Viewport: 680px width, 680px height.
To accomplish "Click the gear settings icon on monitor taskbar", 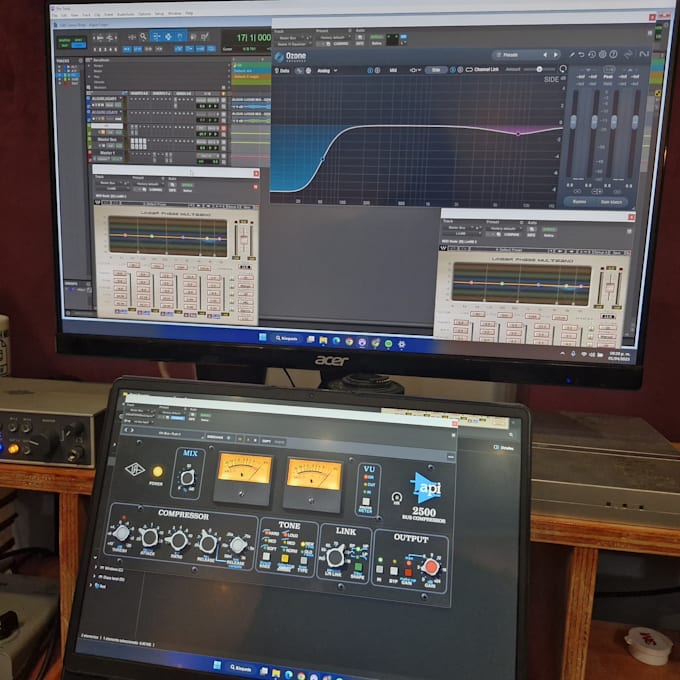I will [402, 344].
